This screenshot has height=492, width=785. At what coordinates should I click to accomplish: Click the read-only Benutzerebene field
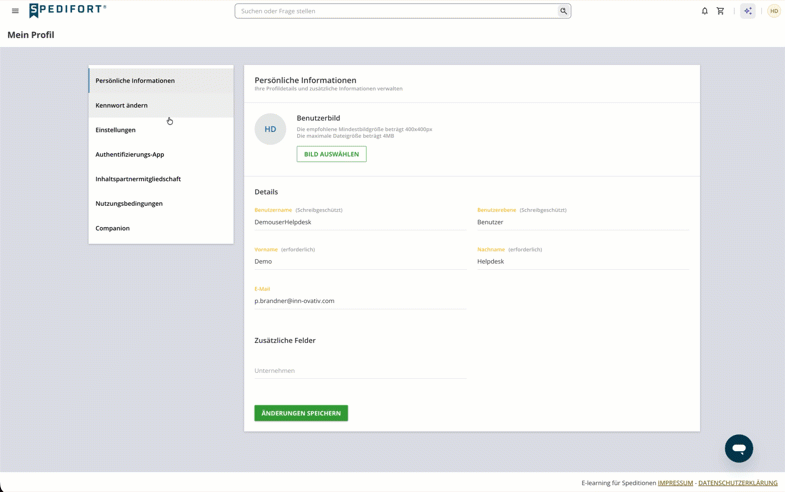click(583, 222)
